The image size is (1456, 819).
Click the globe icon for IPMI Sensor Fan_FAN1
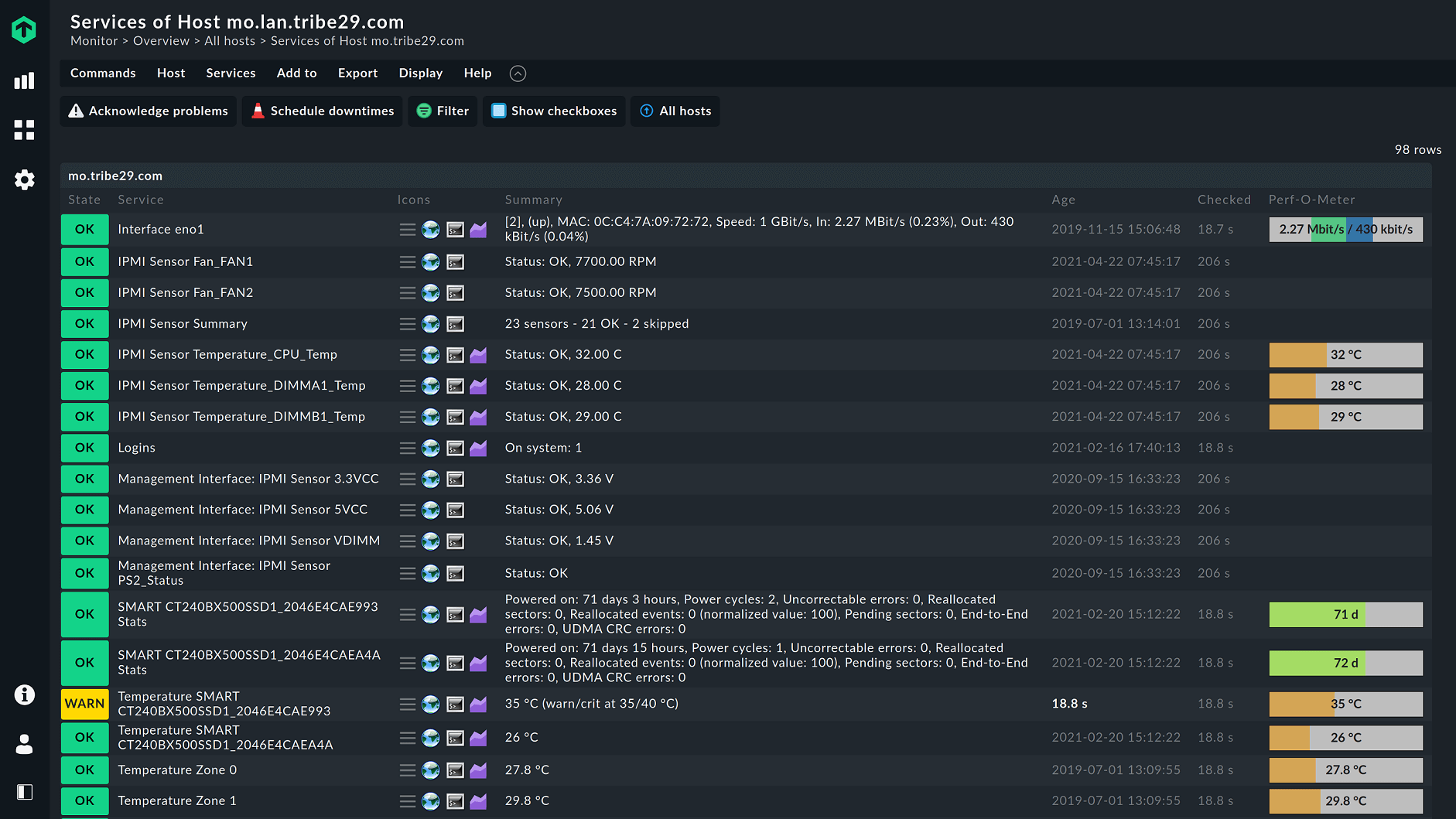tap(431, 262)
